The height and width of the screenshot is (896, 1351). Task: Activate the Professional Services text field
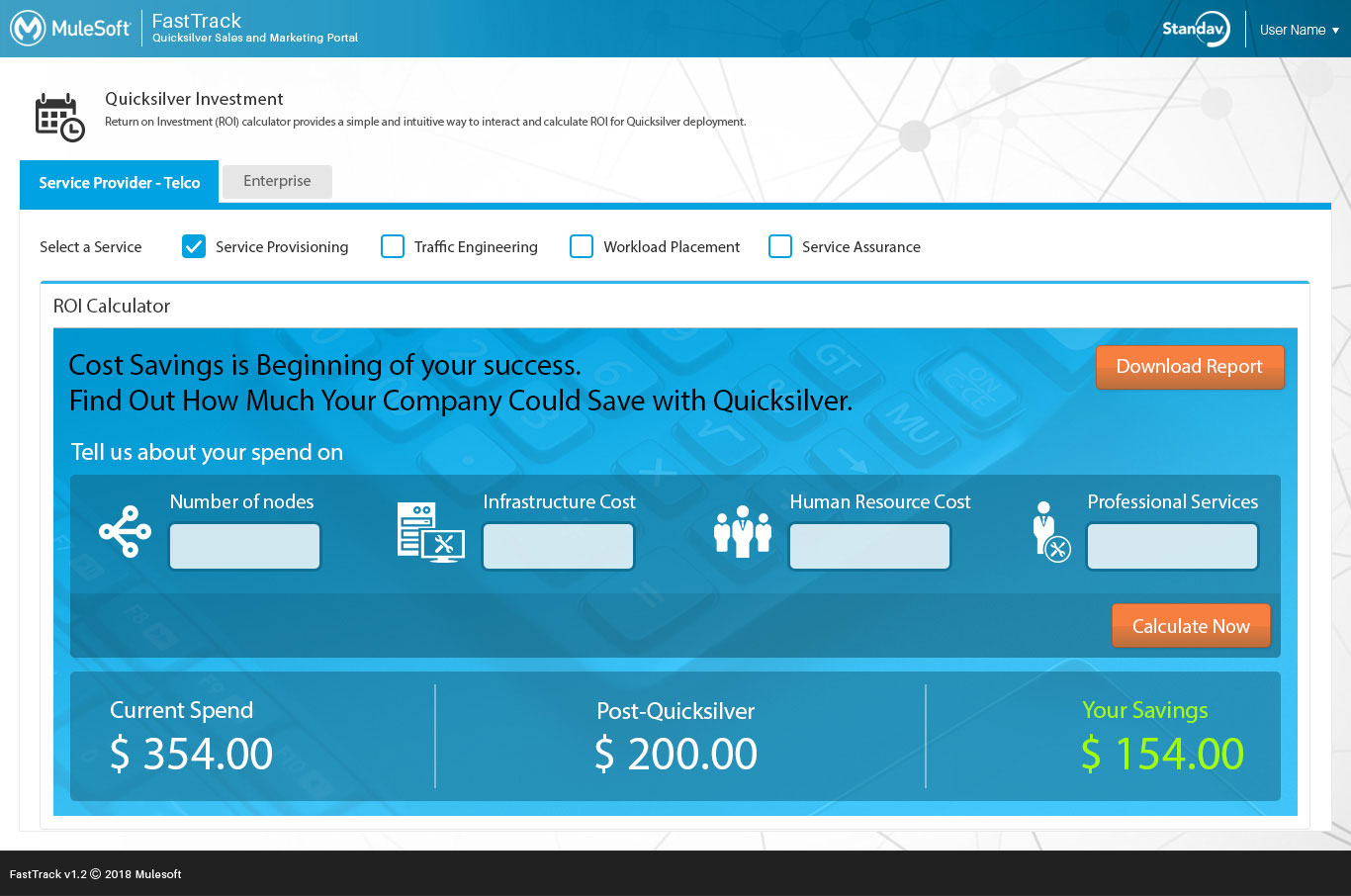[x=1172, y=547]
